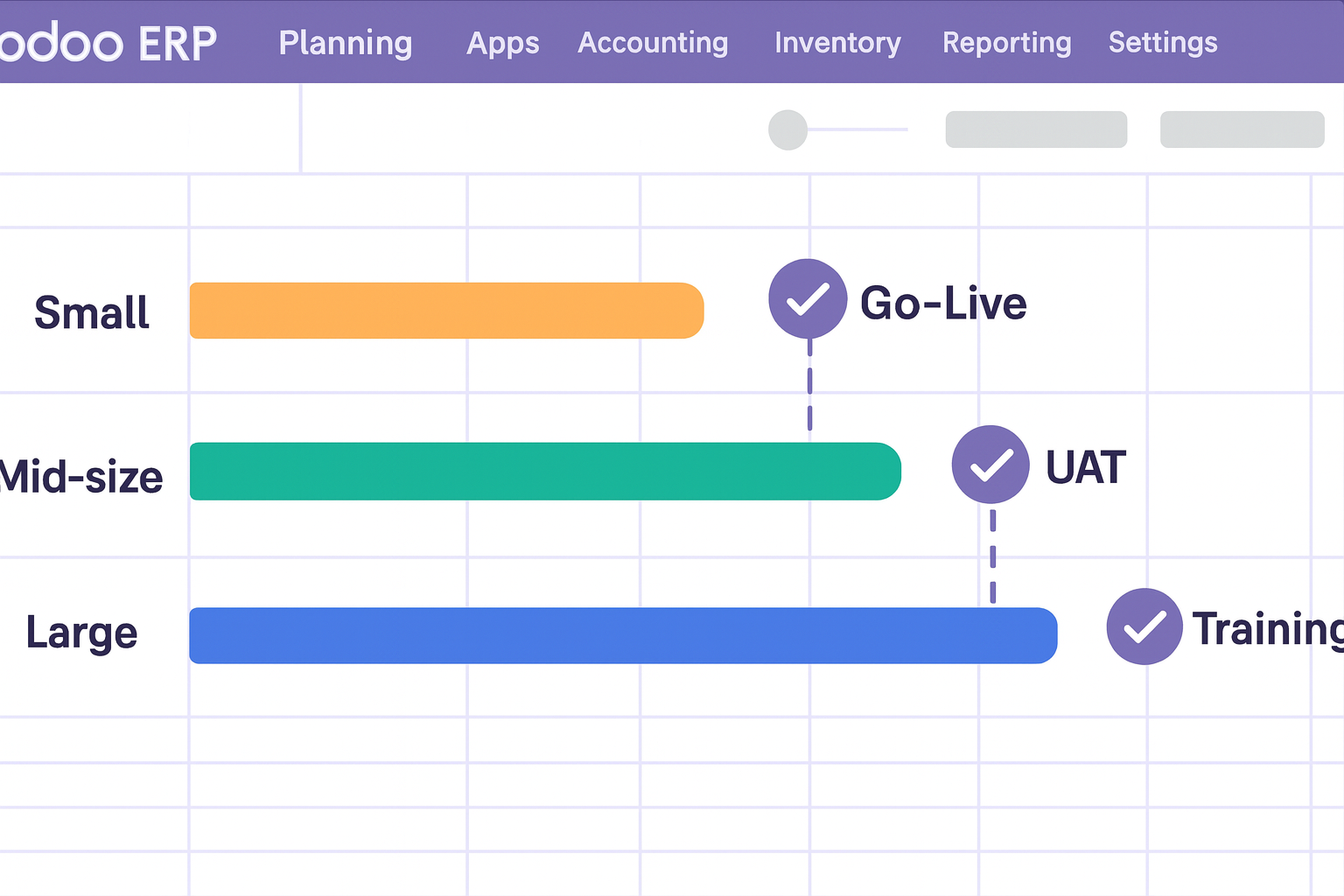Click the gray slider handle in toolbar

tap(787, 129)
